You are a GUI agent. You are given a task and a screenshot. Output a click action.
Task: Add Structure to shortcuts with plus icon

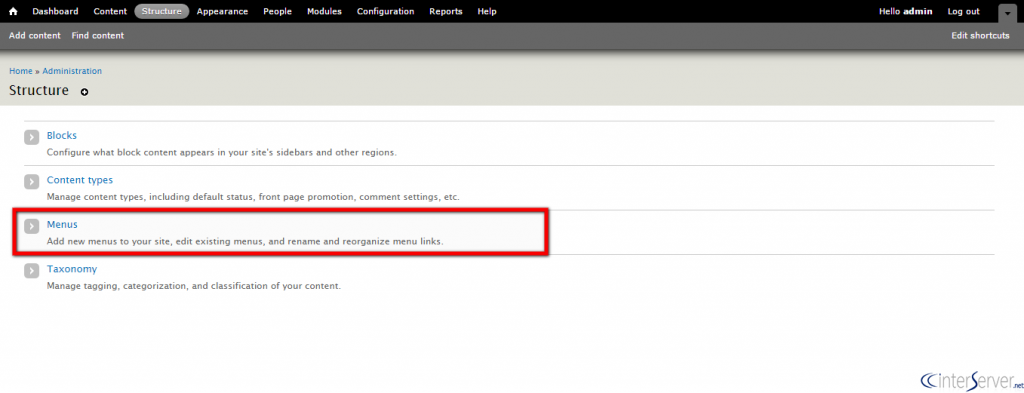84,92
